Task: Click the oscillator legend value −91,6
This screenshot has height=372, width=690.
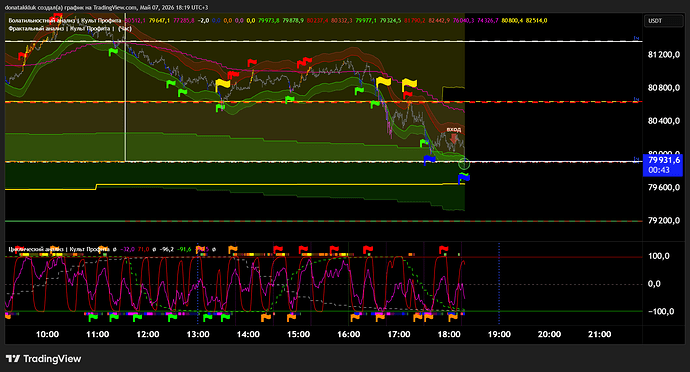Action: tap(184, 249)
